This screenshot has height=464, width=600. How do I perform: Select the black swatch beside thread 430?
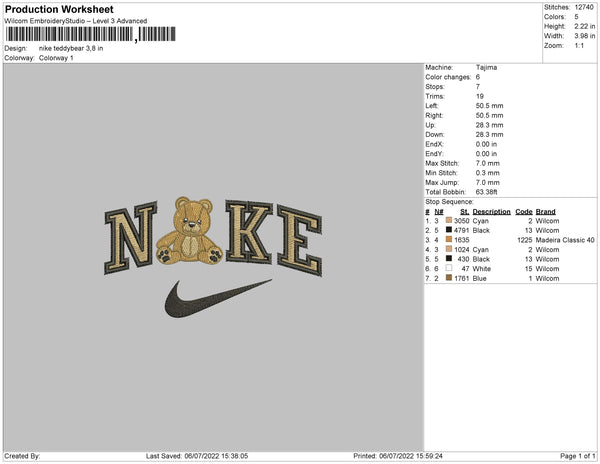pos(448,259)
